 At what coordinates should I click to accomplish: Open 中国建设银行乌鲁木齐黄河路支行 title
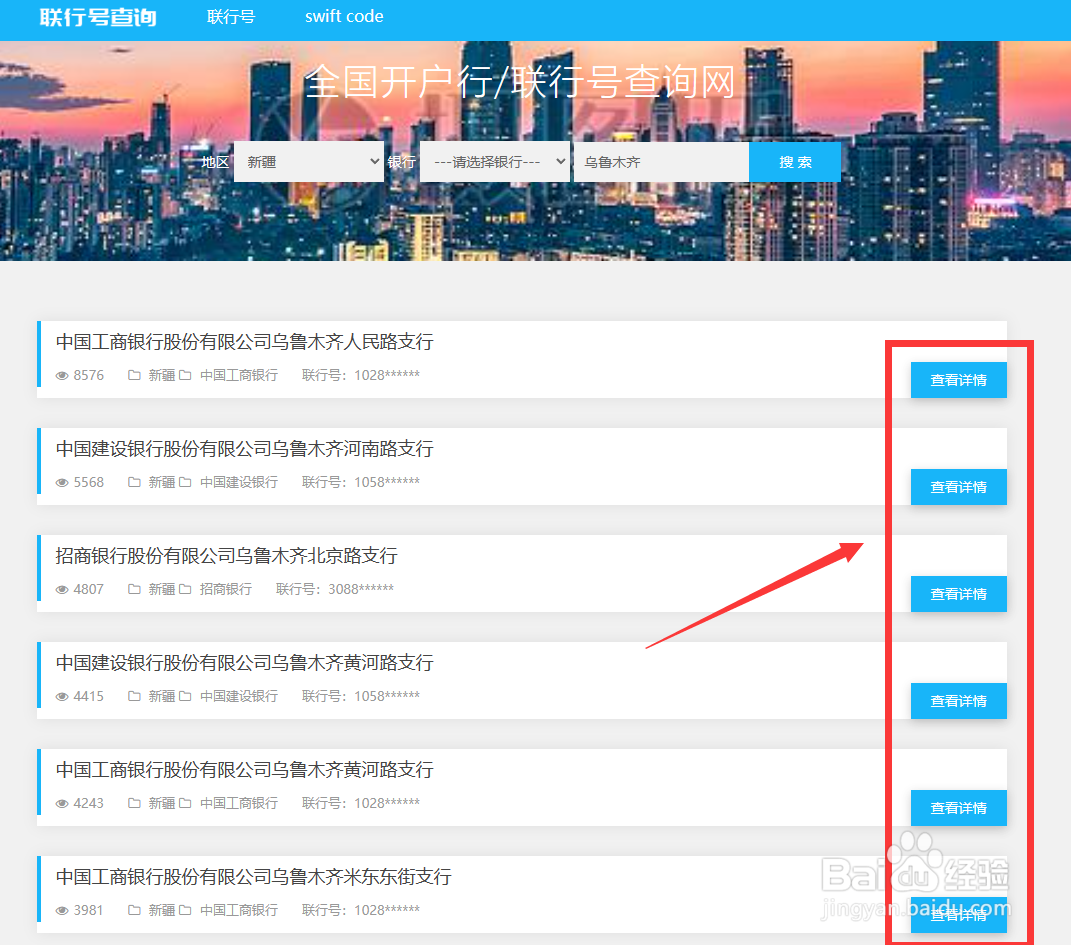pos(245,662)
